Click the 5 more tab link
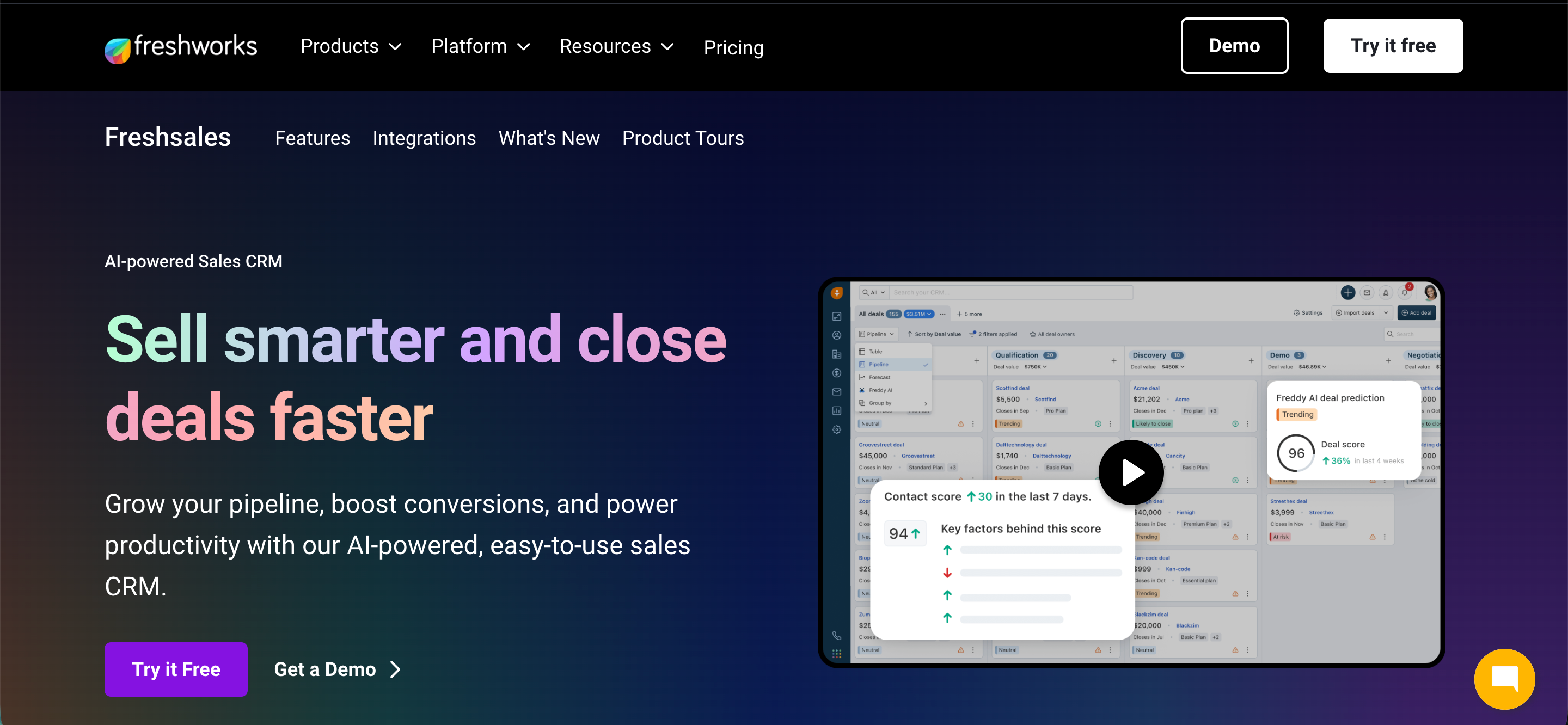Screen dimensions: 1568x725 click(x=969, y=314)
